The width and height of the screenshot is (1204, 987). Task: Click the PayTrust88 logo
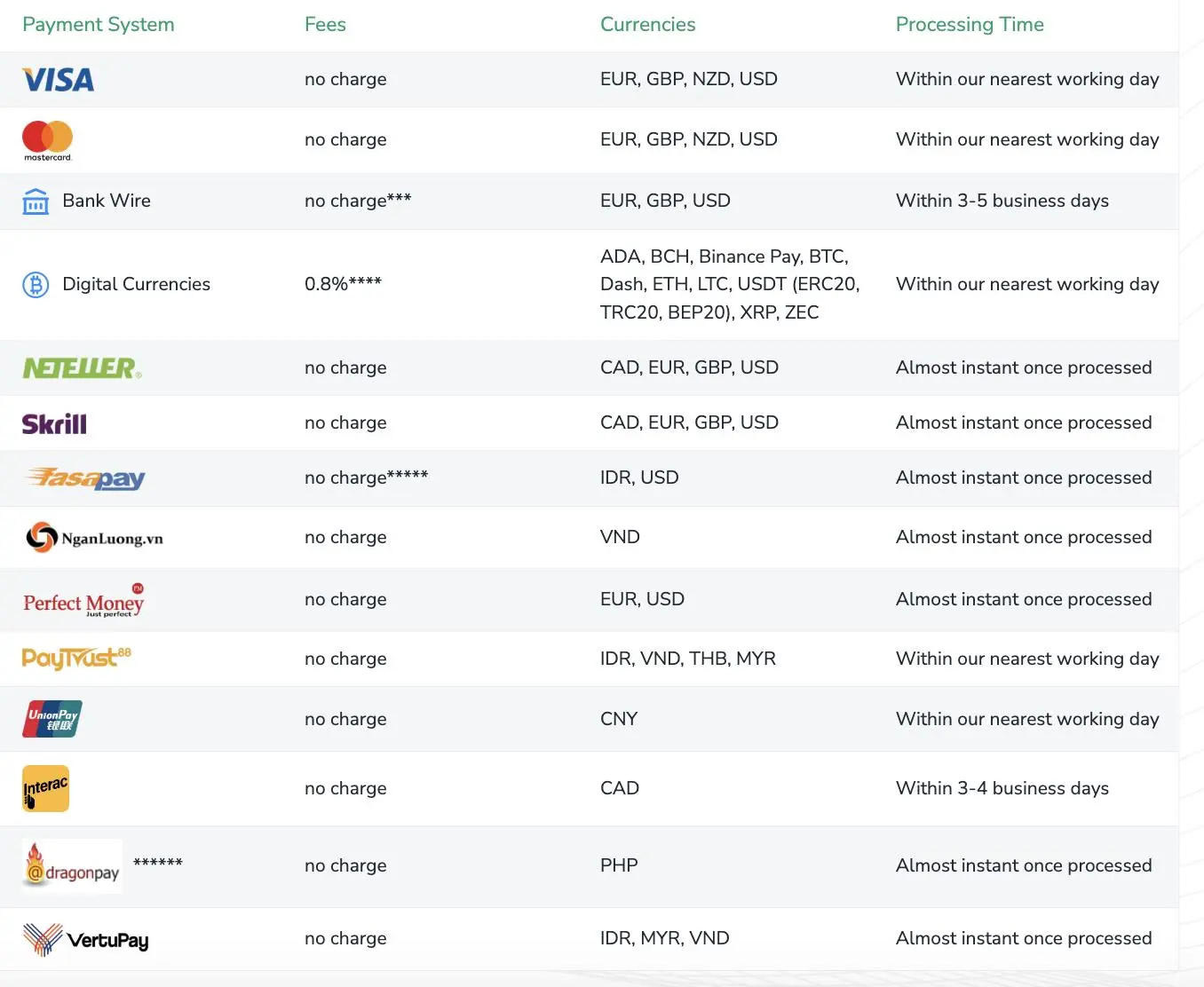(x=76, y=658)
